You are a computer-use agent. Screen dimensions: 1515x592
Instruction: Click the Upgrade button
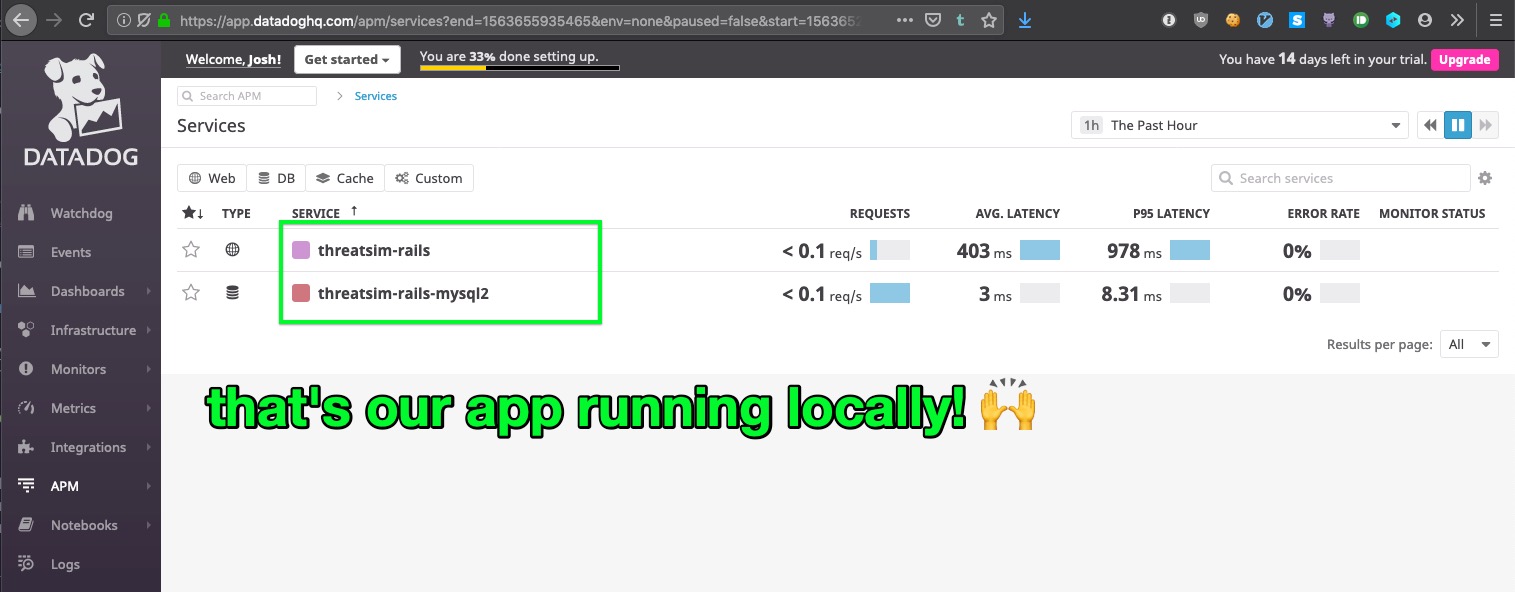[1464, 59]
